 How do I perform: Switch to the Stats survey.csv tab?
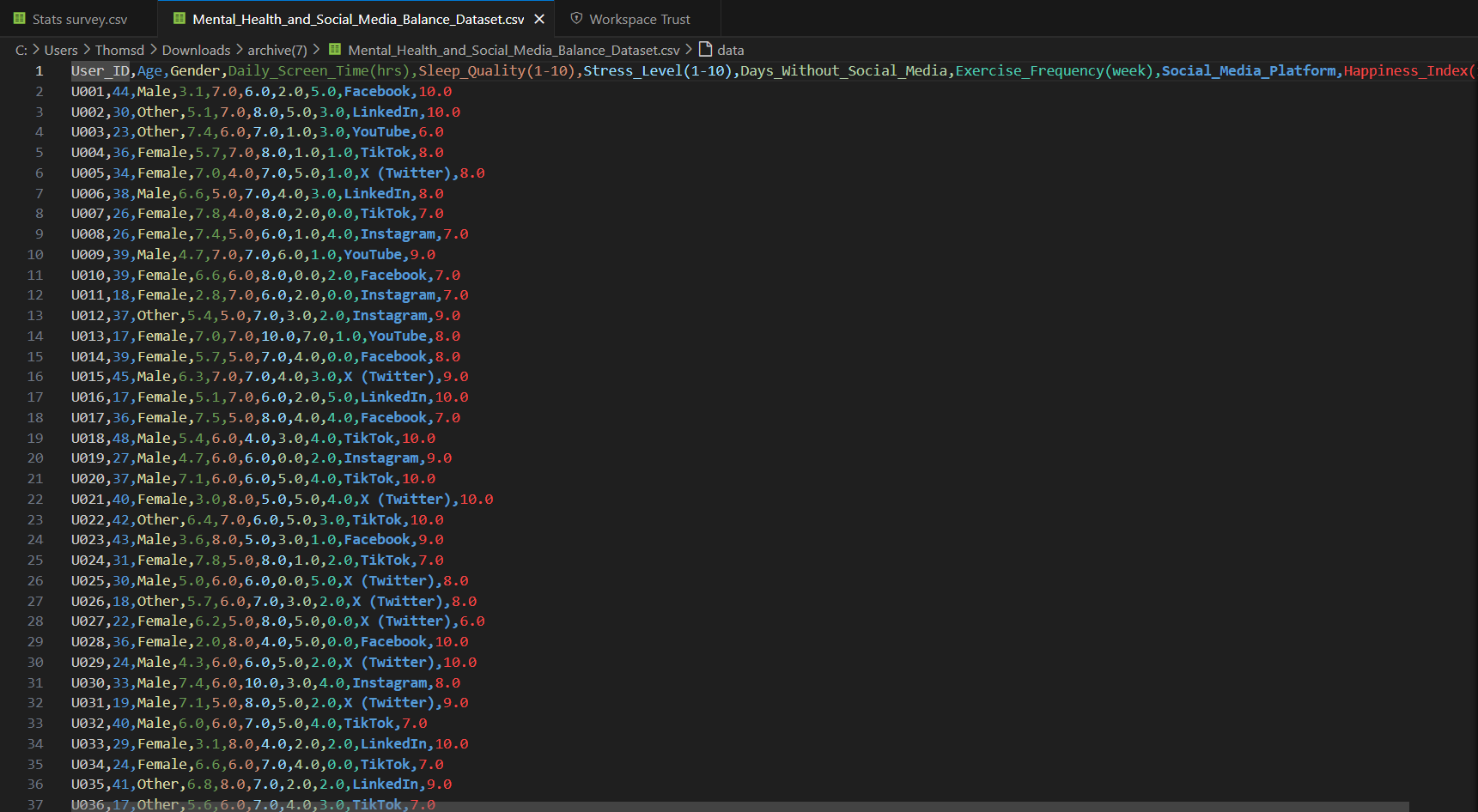[x=79, y=19]
